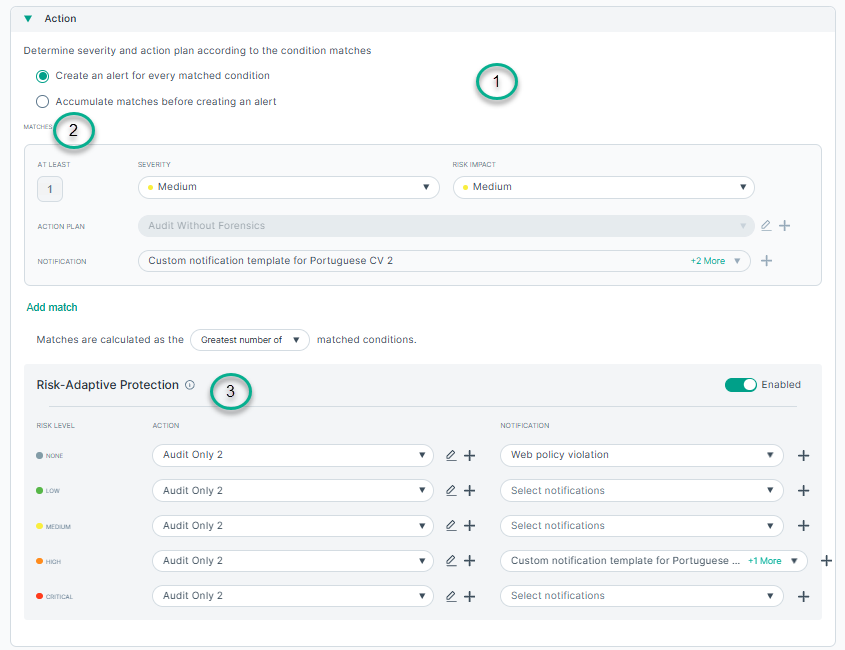Show the +2 More notifications
Image resolution: width=845 pixels, height=650 pixels.
click(x=707, y=261)
